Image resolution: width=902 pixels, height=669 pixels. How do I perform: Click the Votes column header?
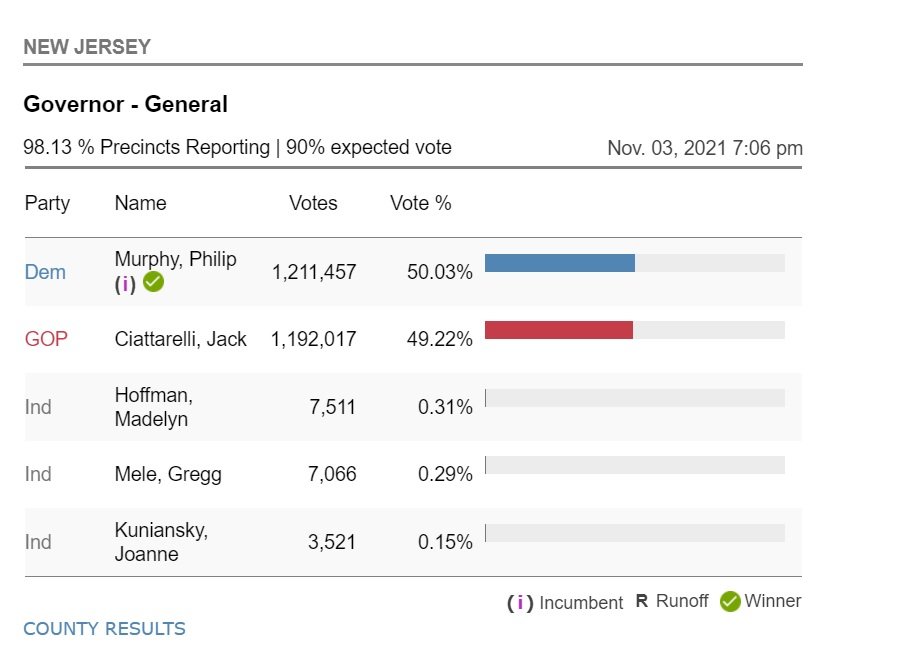click(x=313, y=203)
